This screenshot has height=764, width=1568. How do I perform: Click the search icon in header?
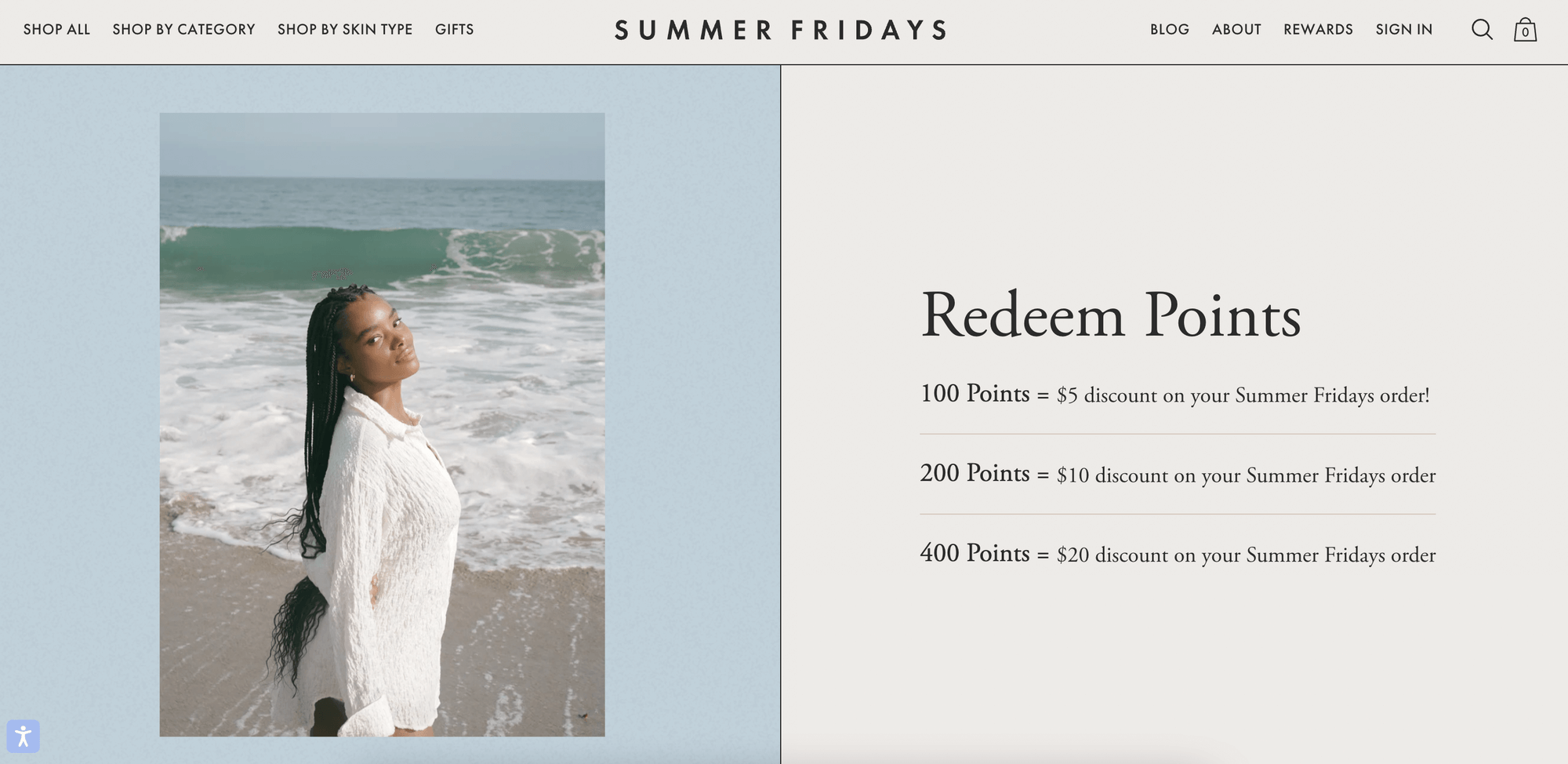1483,29
